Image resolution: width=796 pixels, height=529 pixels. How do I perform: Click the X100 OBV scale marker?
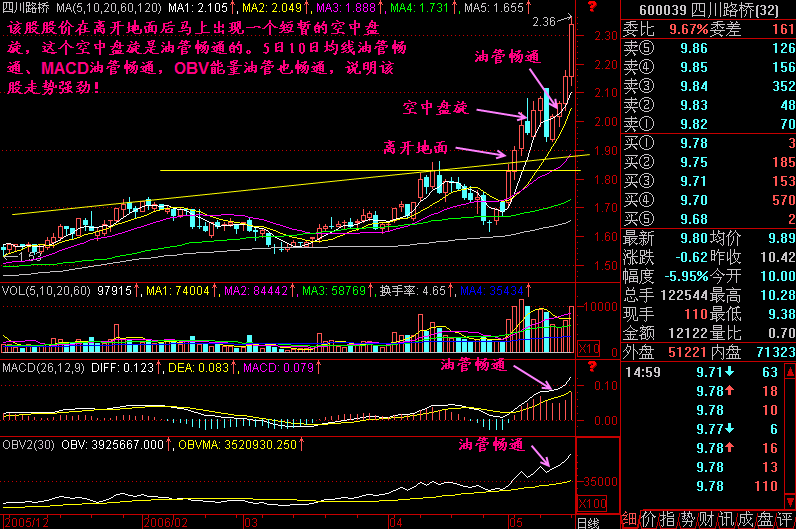[x=592, y=502]
